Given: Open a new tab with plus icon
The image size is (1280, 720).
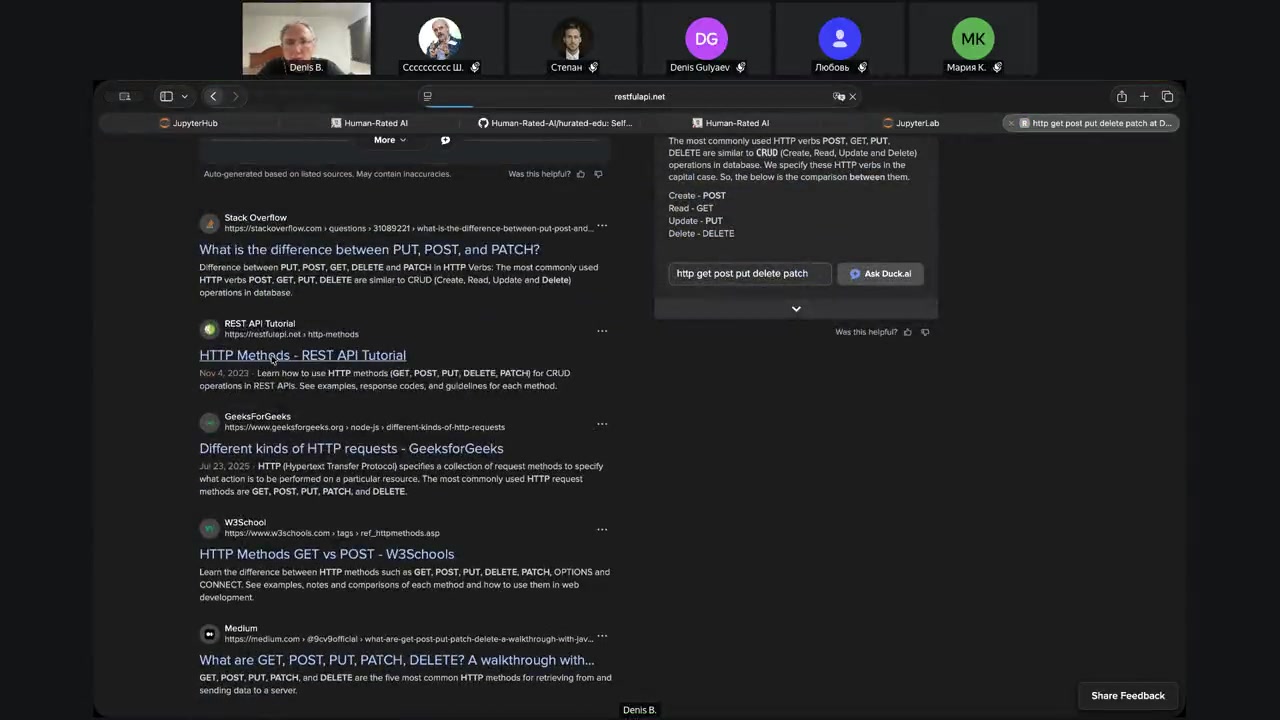Looking at the screenshot, I should click(1144, 96).
